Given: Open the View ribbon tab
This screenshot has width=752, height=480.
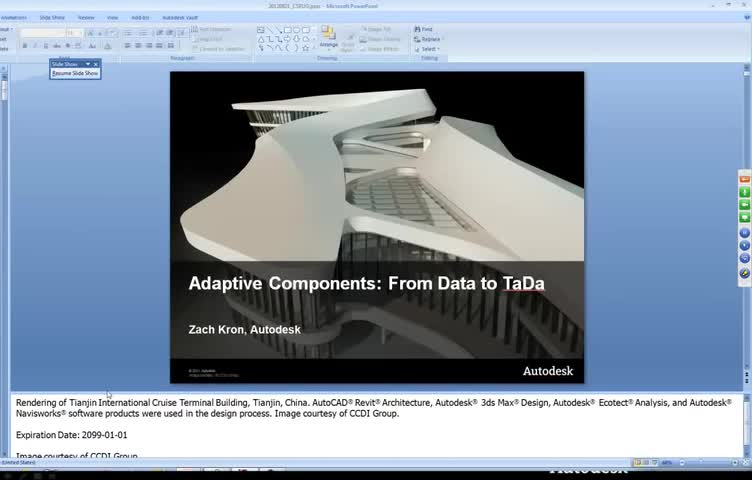Looking at the screenshot, I should pos(113,18).
